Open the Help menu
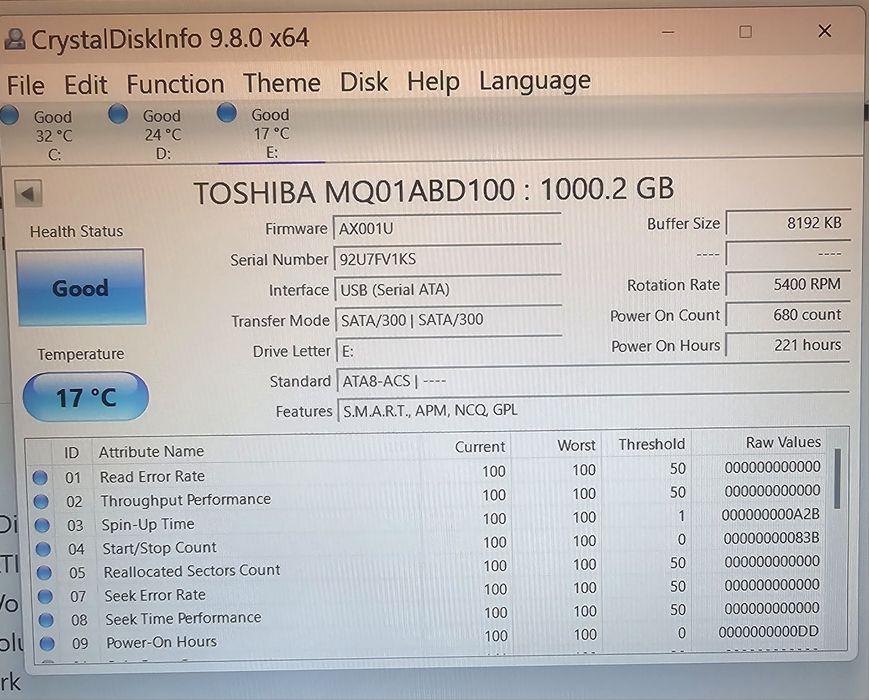This screenshot has height=700, width=869. click(x=433, y=83)
